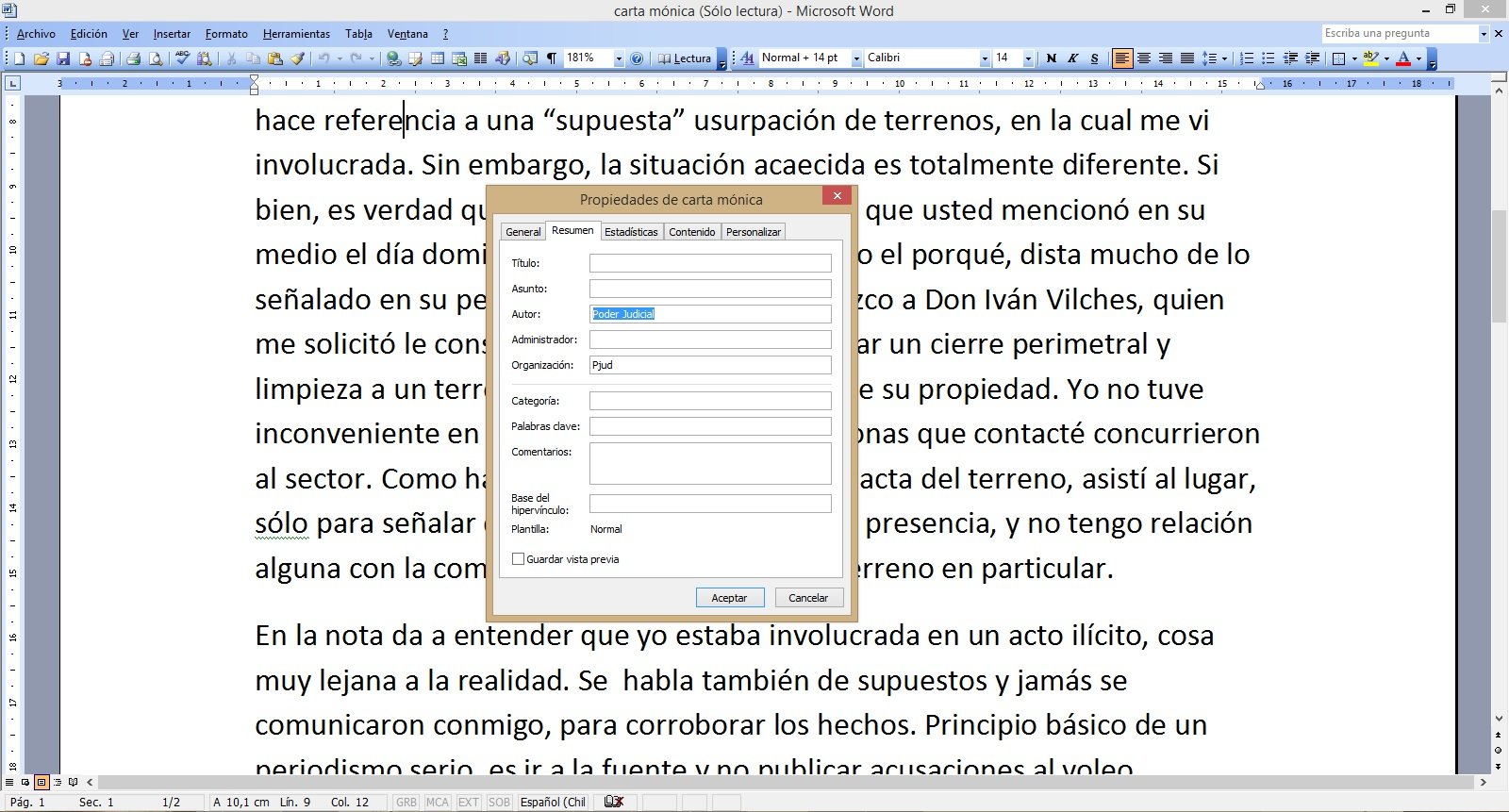Save the document with the diskette icon
This screenshot has height=812, width=1509.
click(63, 58)
